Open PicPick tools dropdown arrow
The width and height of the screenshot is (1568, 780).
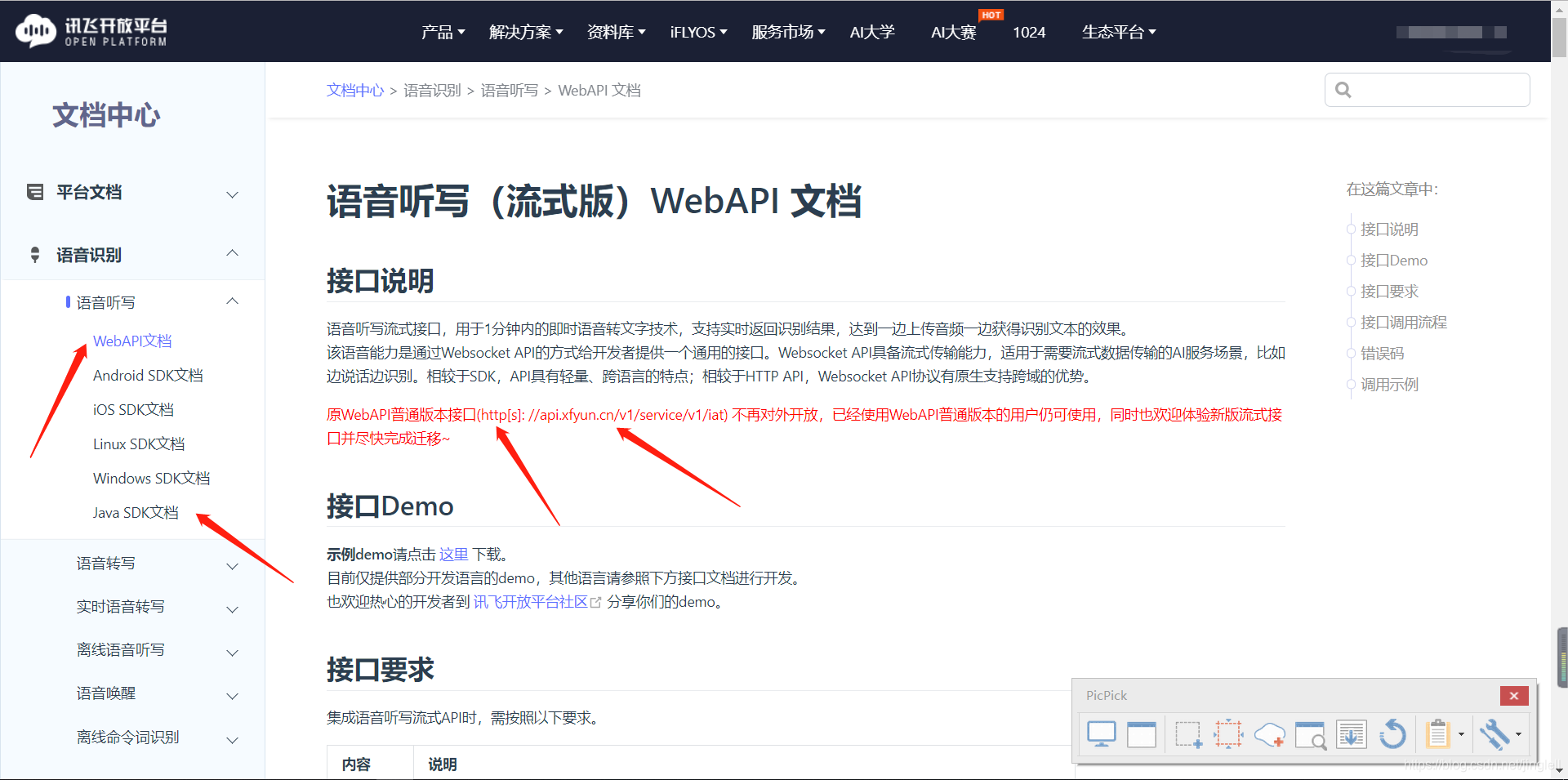[1519, 734]
